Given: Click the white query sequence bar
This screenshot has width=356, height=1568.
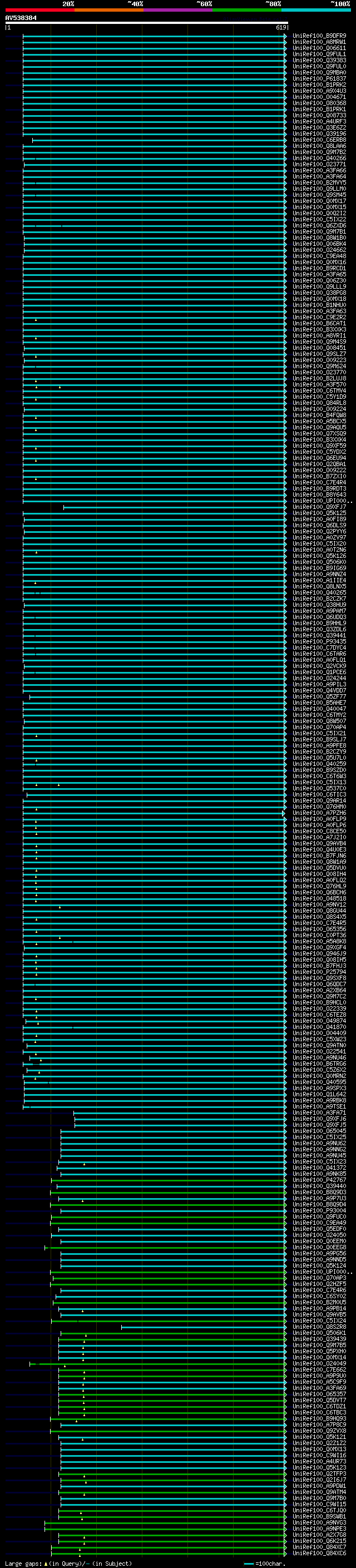Looking at the screenshot, I should (x=147, y=22).
